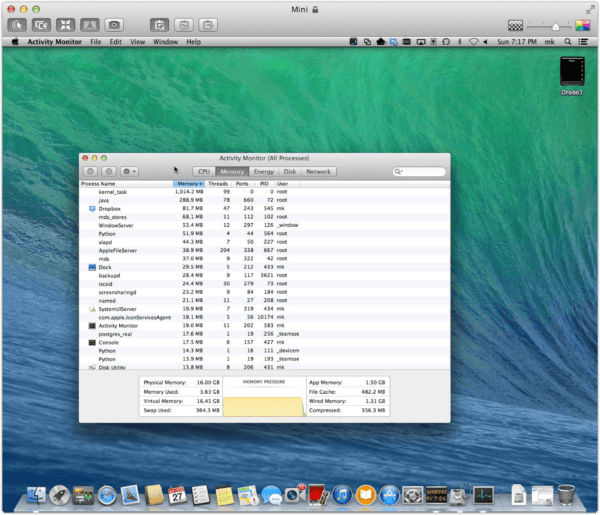
Task: Open the gear action dropdown in Activity Monitor
Action: tap(128, 172)
